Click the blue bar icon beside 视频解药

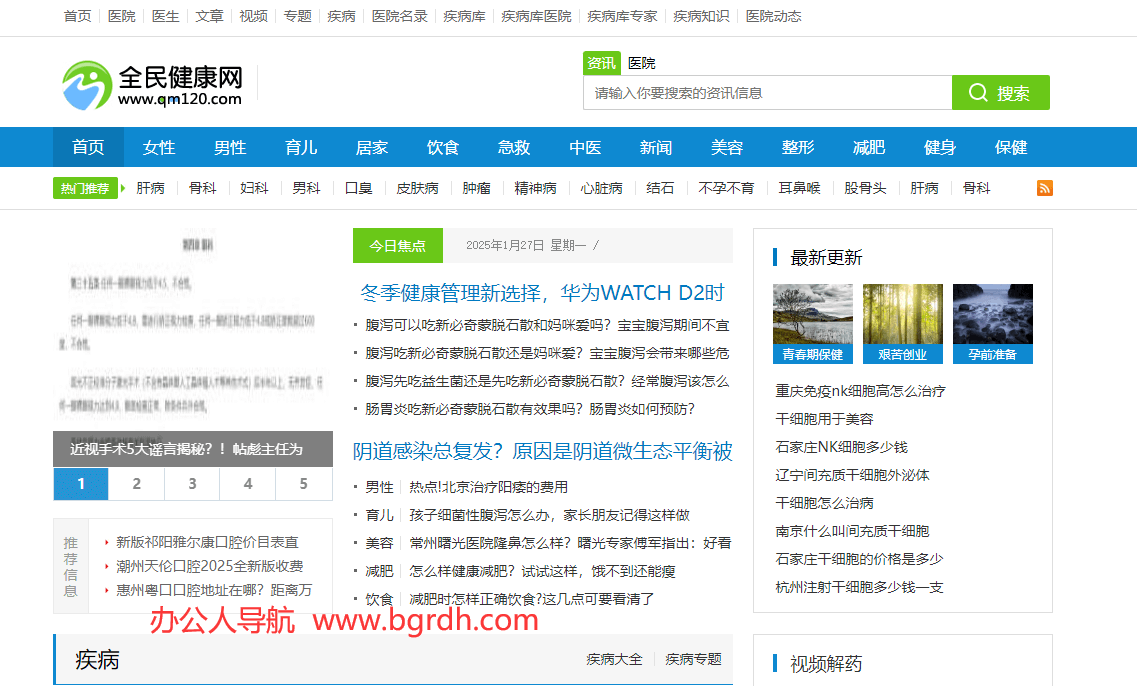tap(774, 663)
